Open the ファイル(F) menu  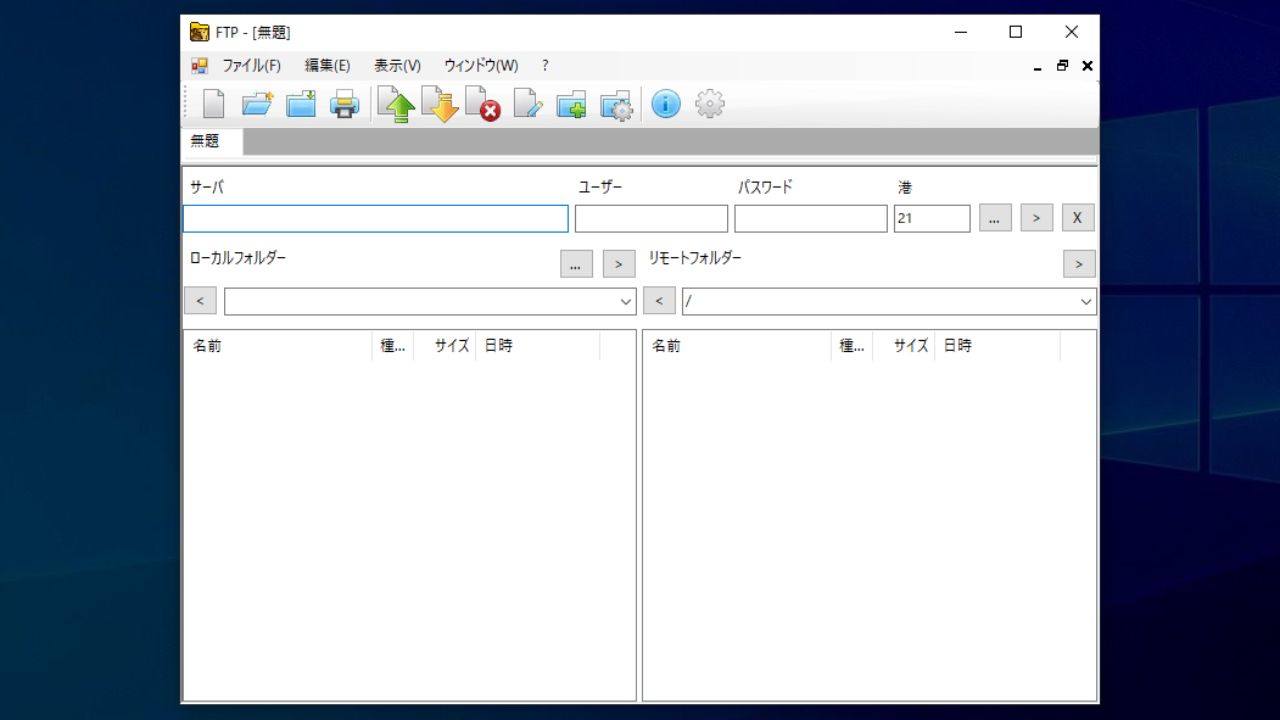[251, 65]
